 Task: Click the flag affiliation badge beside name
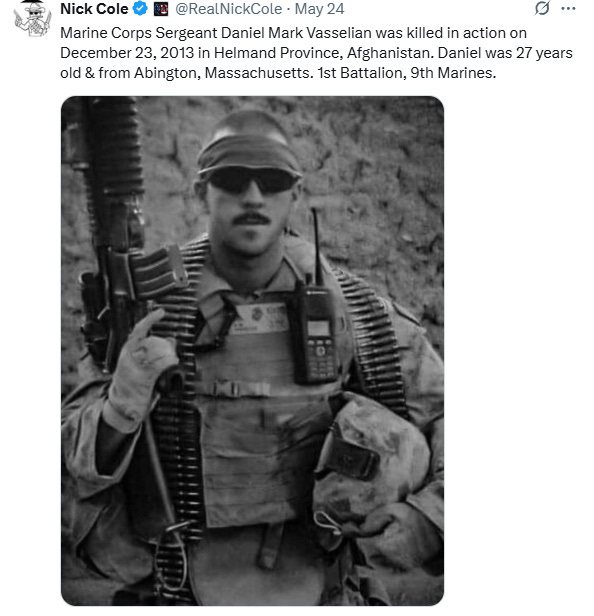161,9
